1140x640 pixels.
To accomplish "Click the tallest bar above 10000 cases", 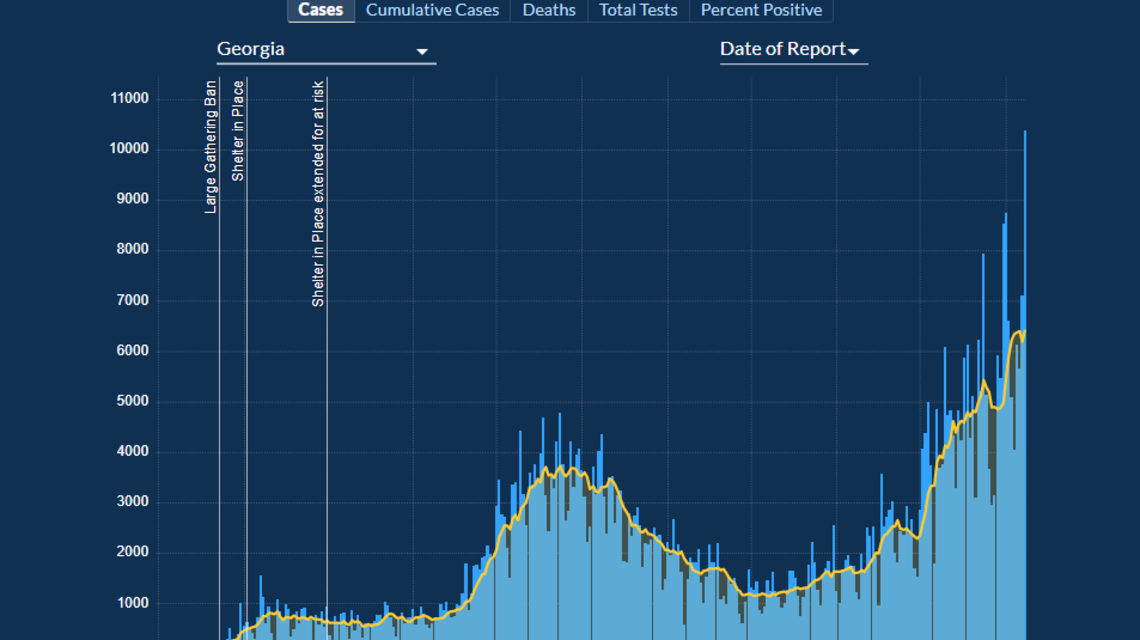I will 1025,385.
